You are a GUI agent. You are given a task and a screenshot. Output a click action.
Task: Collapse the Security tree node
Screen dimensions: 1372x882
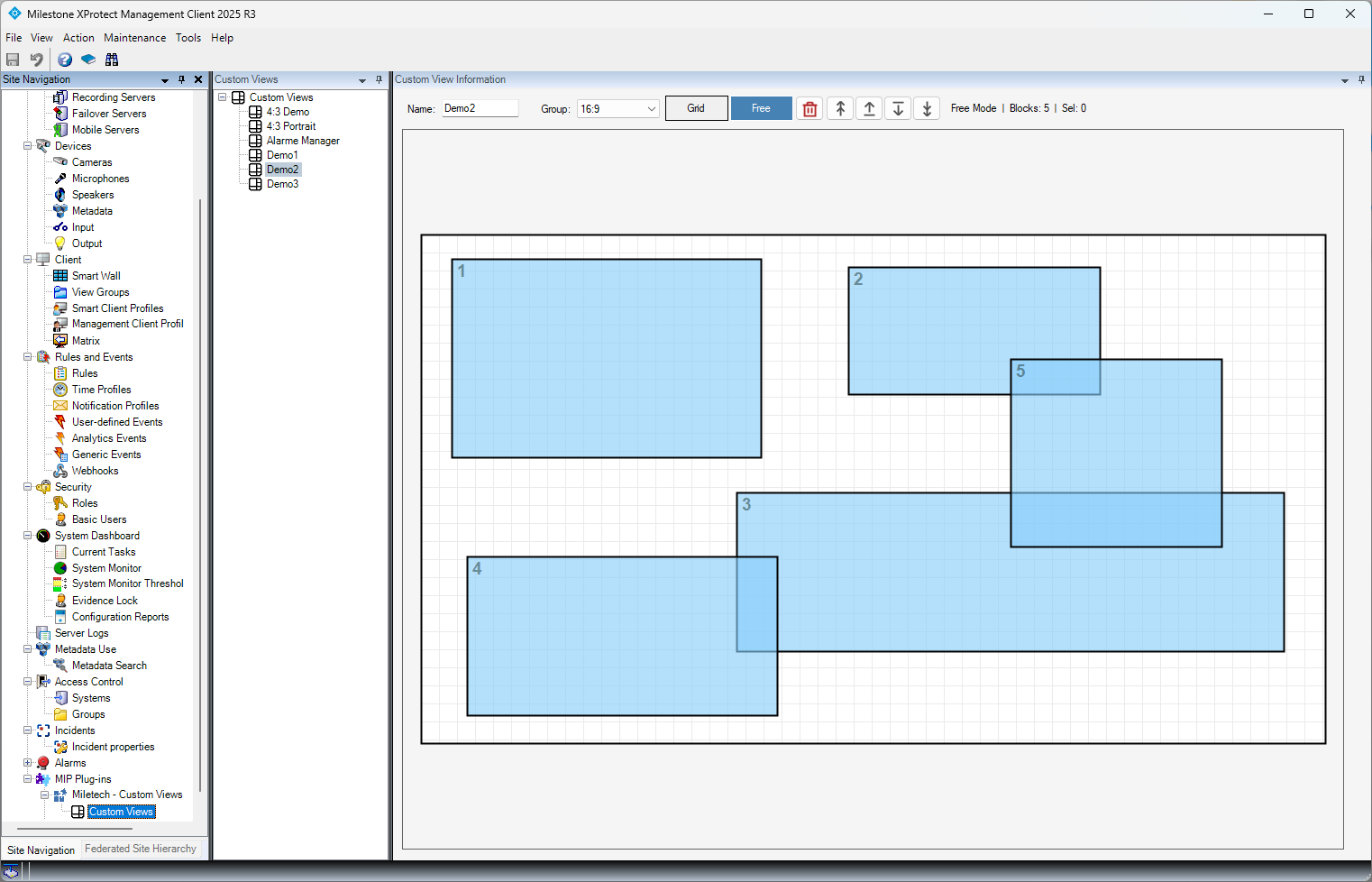[x=27, y=487]
